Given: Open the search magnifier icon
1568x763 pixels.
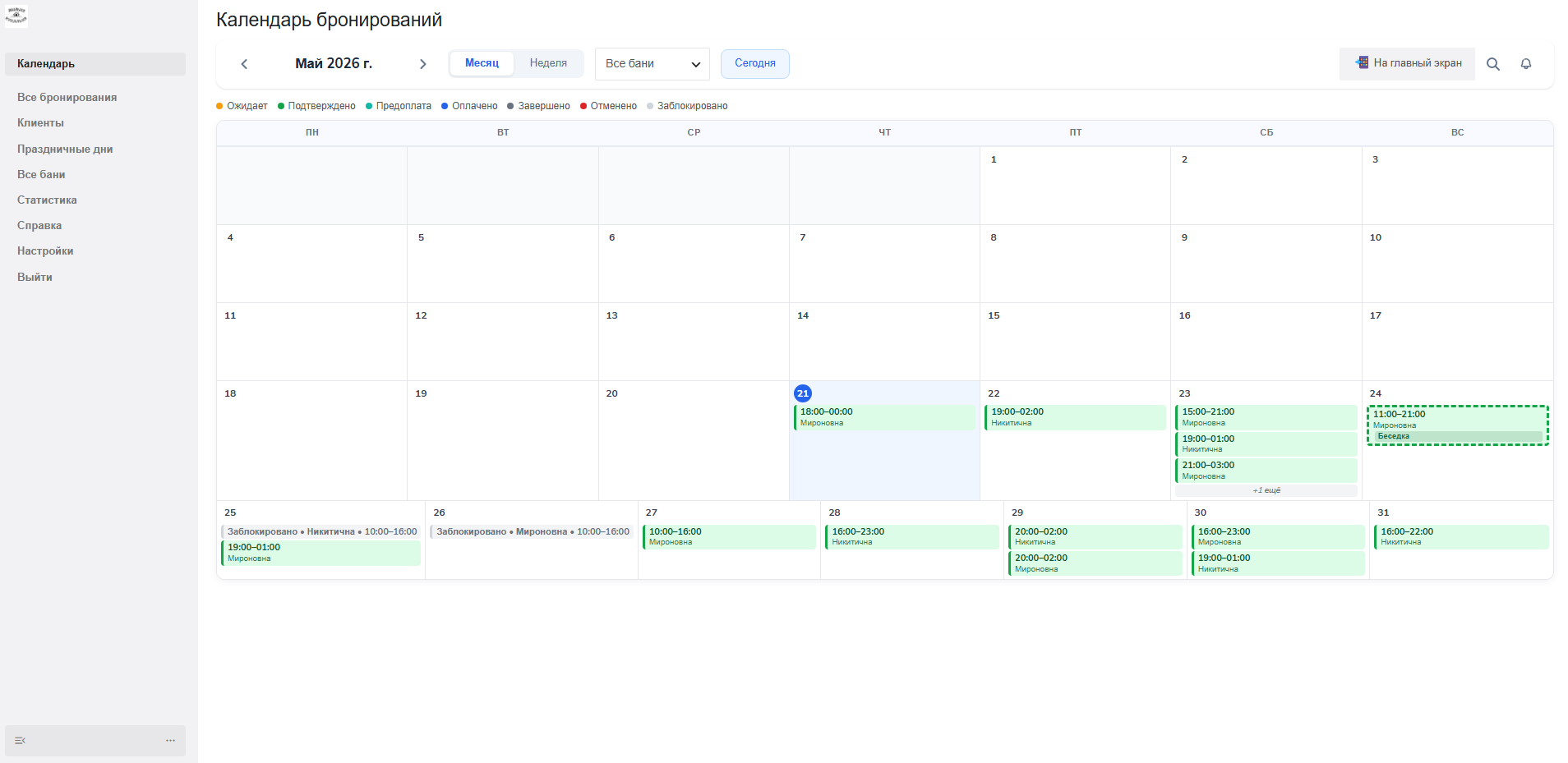Looking at the screenshot, I should 1493,64.
